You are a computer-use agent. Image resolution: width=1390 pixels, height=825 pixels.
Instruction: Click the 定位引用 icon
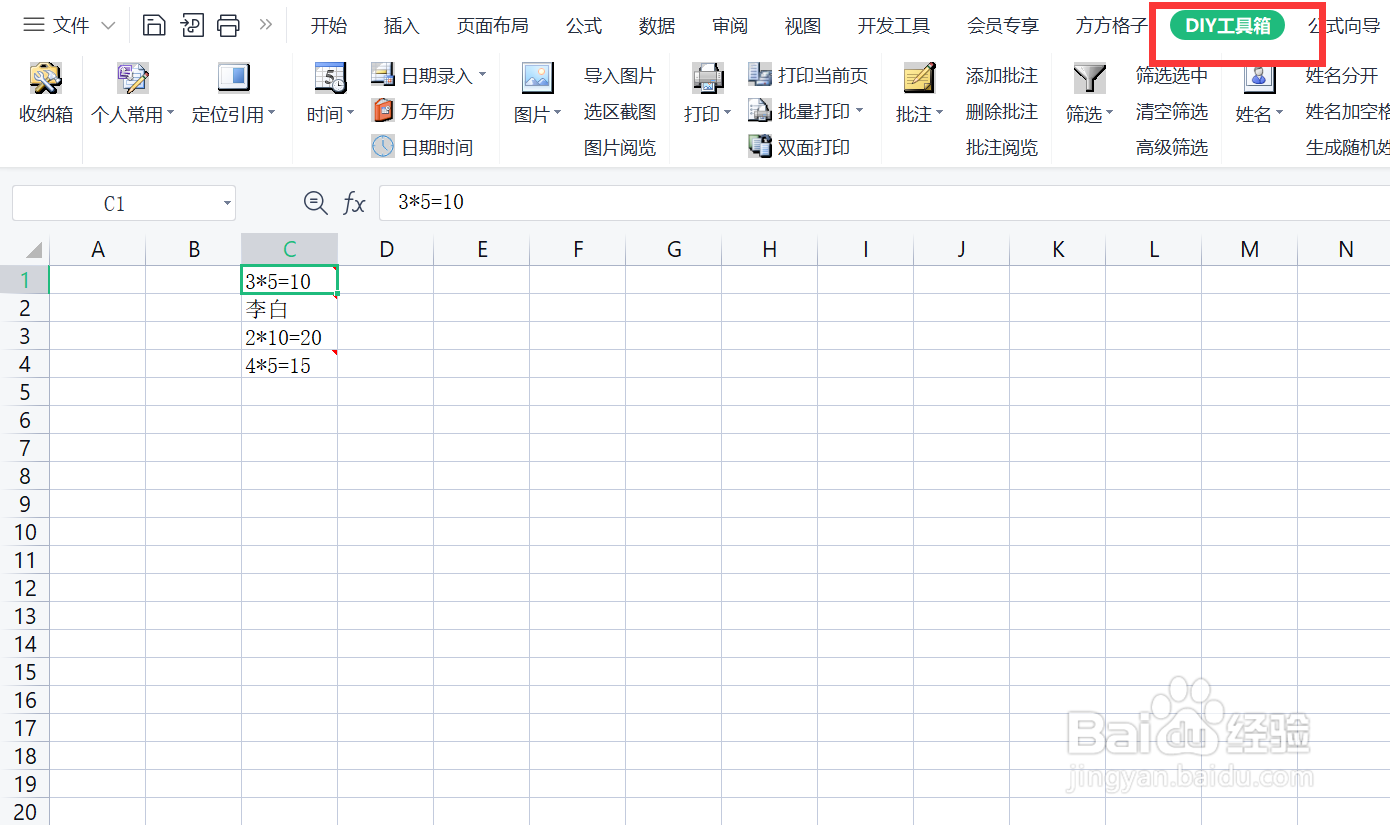click(x=233, y=78)
